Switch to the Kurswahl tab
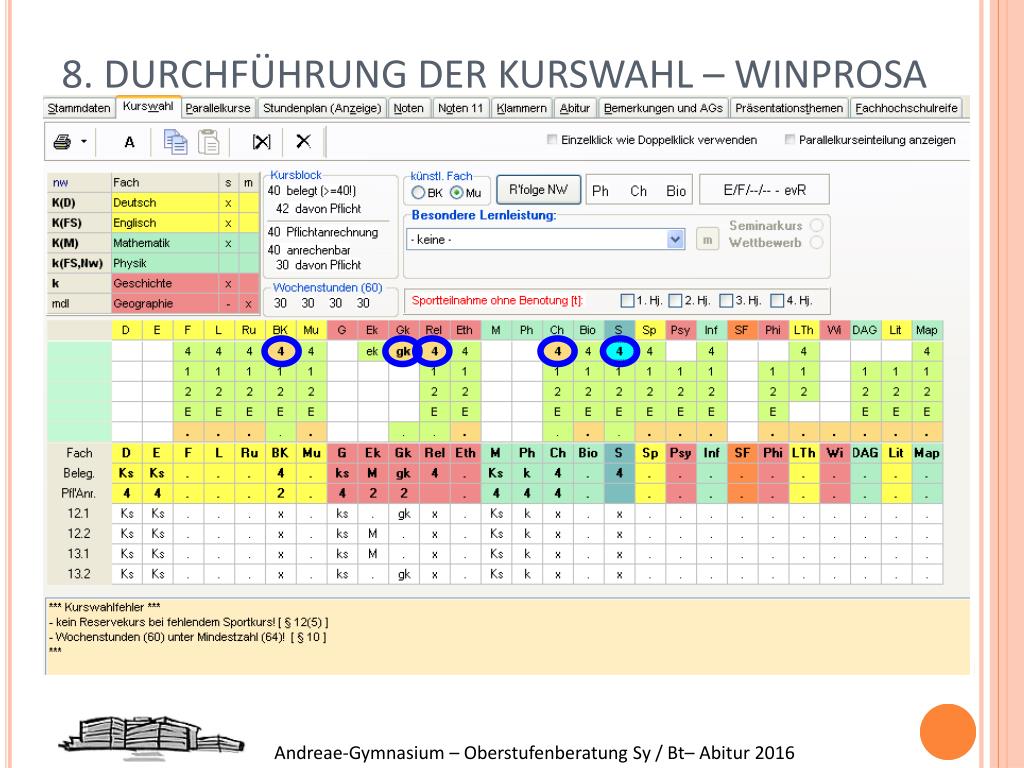The image size is (1024, 768). (x=148, y=106)
